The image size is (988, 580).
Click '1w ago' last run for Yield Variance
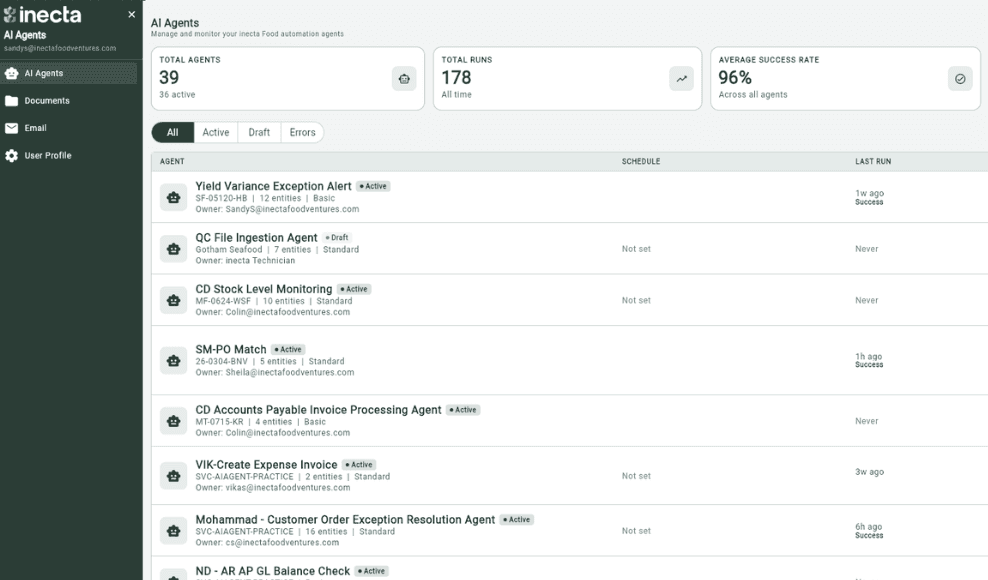[870, 193]
